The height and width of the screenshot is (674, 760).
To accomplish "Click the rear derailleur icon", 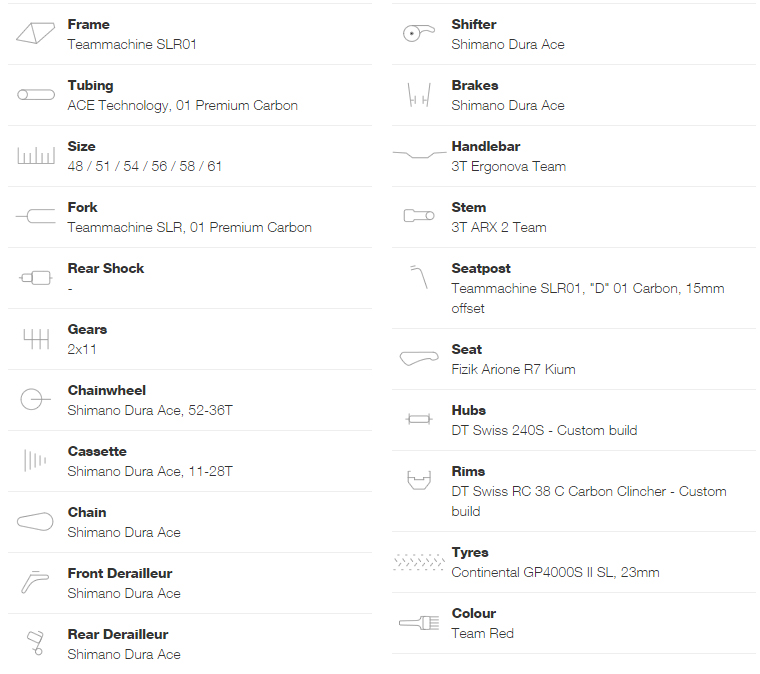I will tap(35, 643).
